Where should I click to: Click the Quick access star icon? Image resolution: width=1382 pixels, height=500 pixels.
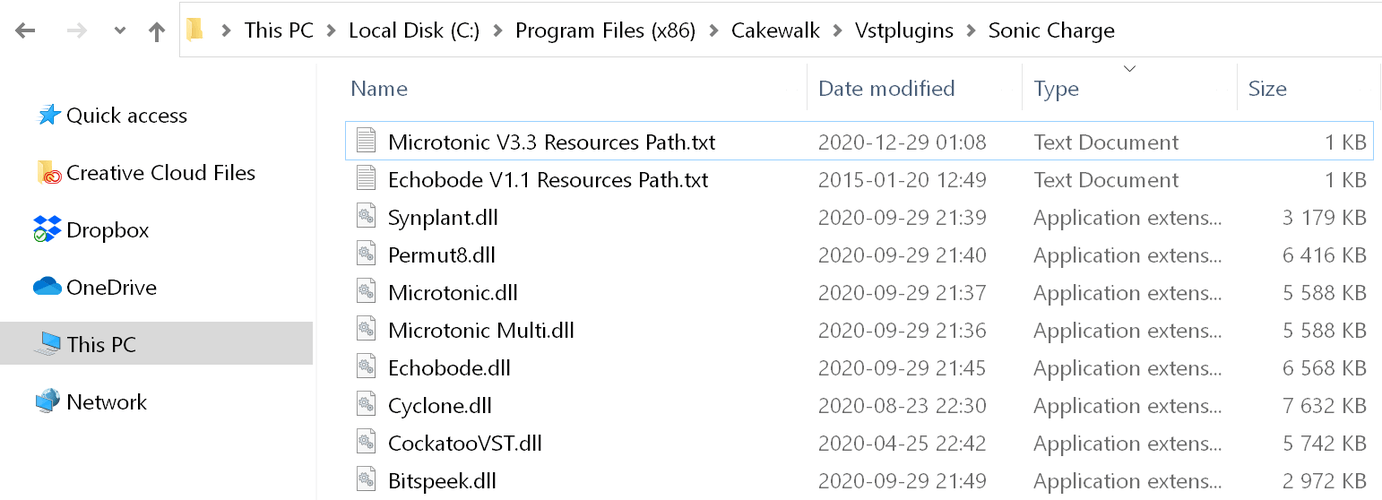pos(48,116)
